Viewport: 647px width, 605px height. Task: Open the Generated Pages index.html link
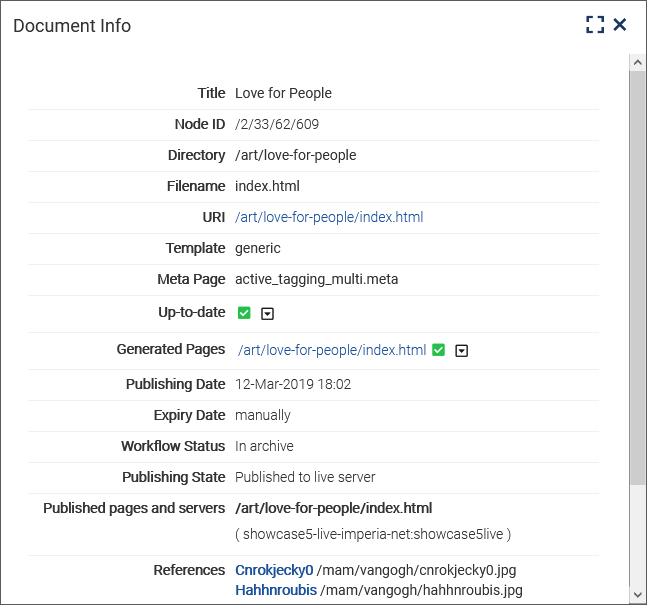(332, 350)
